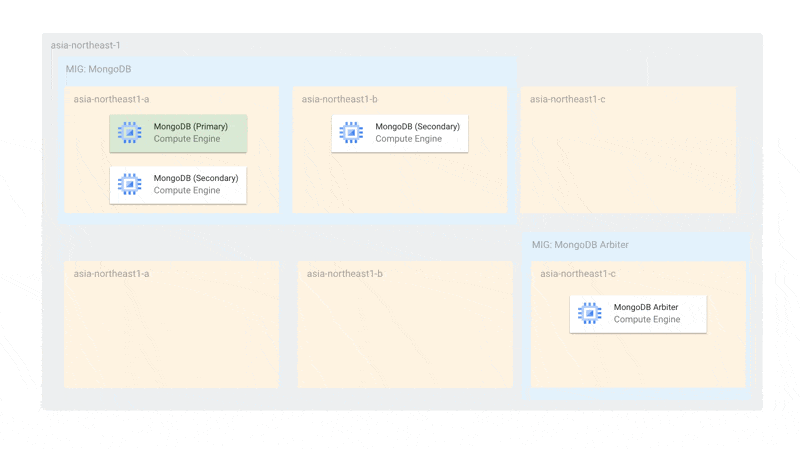Click the bottom row "asia-northeast1-b" zone label
This screenshot has height=449, width=800.
[x=344, y=273]
